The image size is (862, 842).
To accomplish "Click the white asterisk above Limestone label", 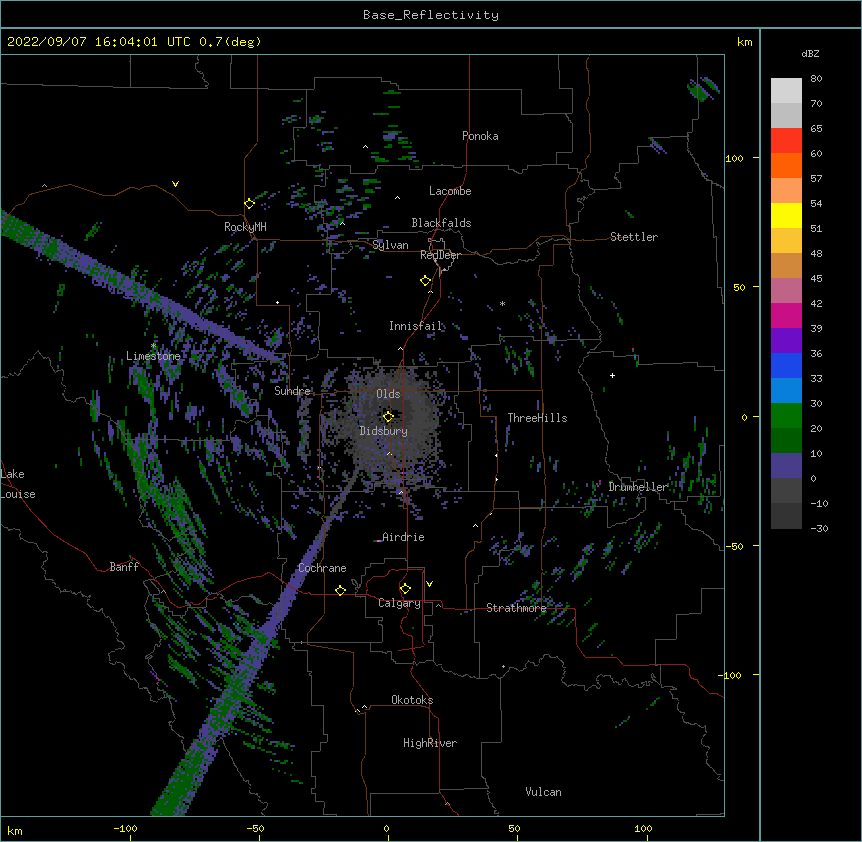I will 153,346.
